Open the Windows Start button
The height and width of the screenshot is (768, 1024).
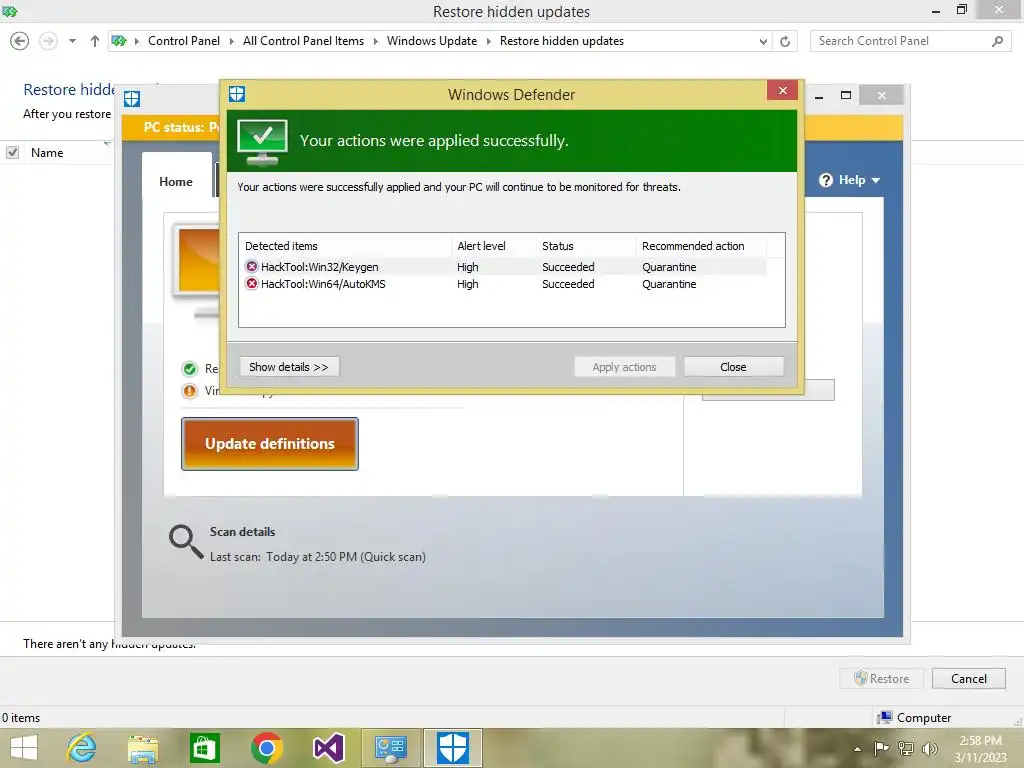tap(24, 748)
